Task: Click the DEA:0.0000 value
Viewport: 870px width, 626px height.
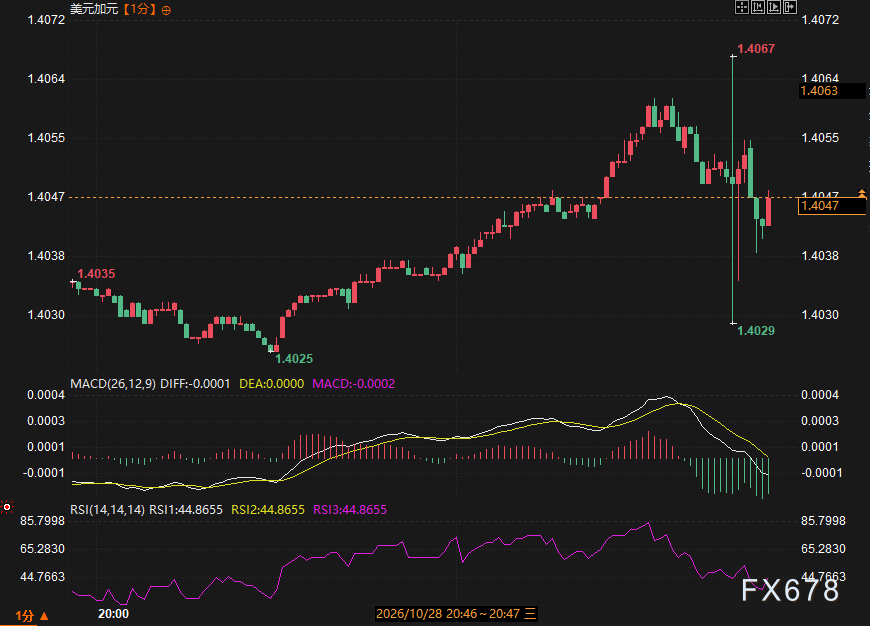Action: [x=271, y=383]
